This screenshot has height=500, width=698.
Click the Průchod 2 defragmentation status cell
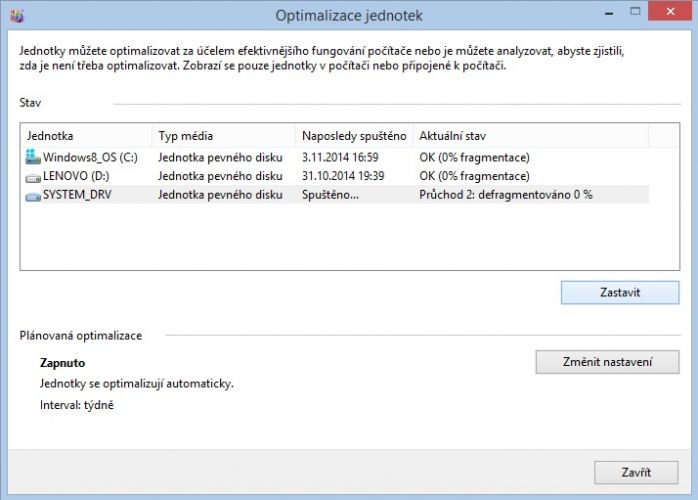506,195
